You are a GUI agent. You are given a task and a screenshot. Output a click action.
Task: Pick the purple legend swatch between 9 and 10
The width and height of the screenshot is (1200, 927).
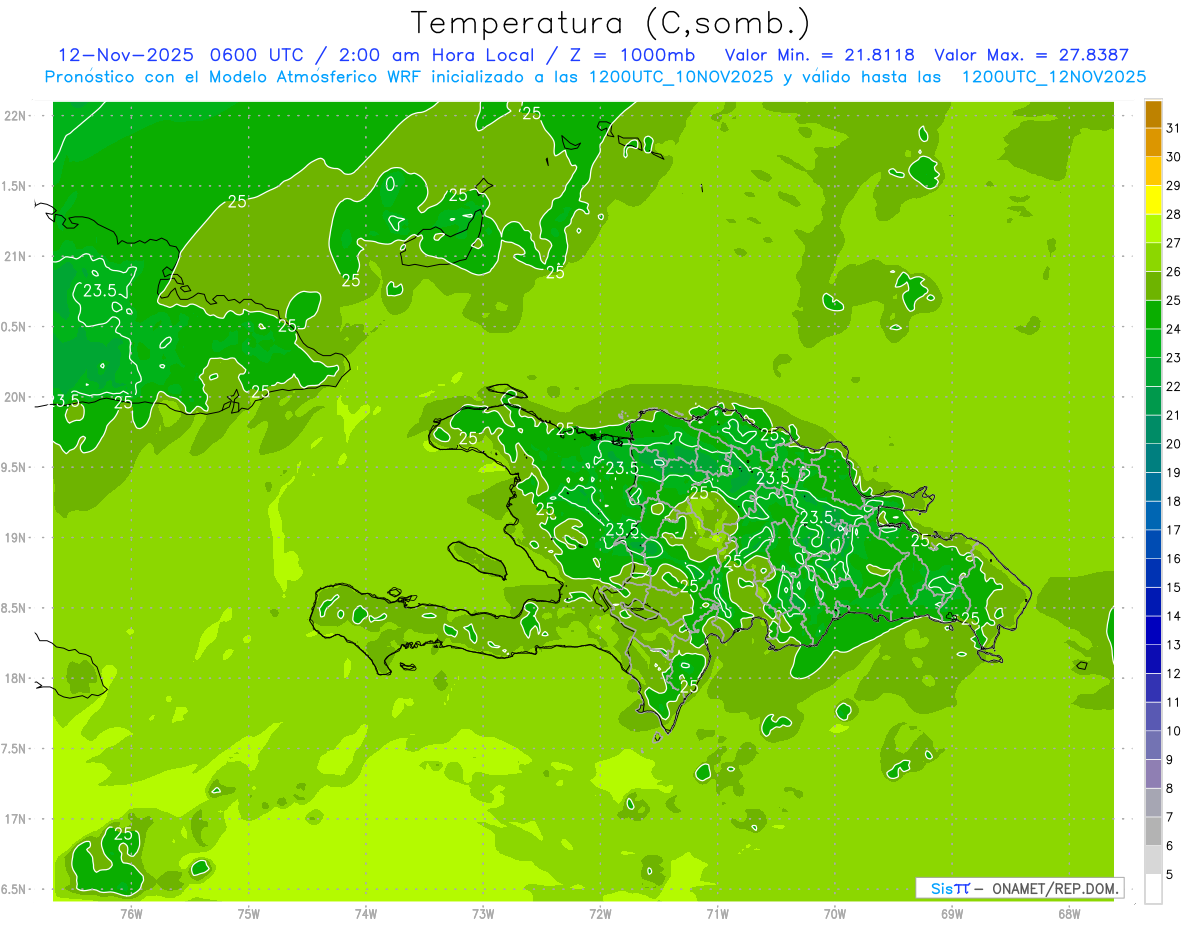[1153, 745]
